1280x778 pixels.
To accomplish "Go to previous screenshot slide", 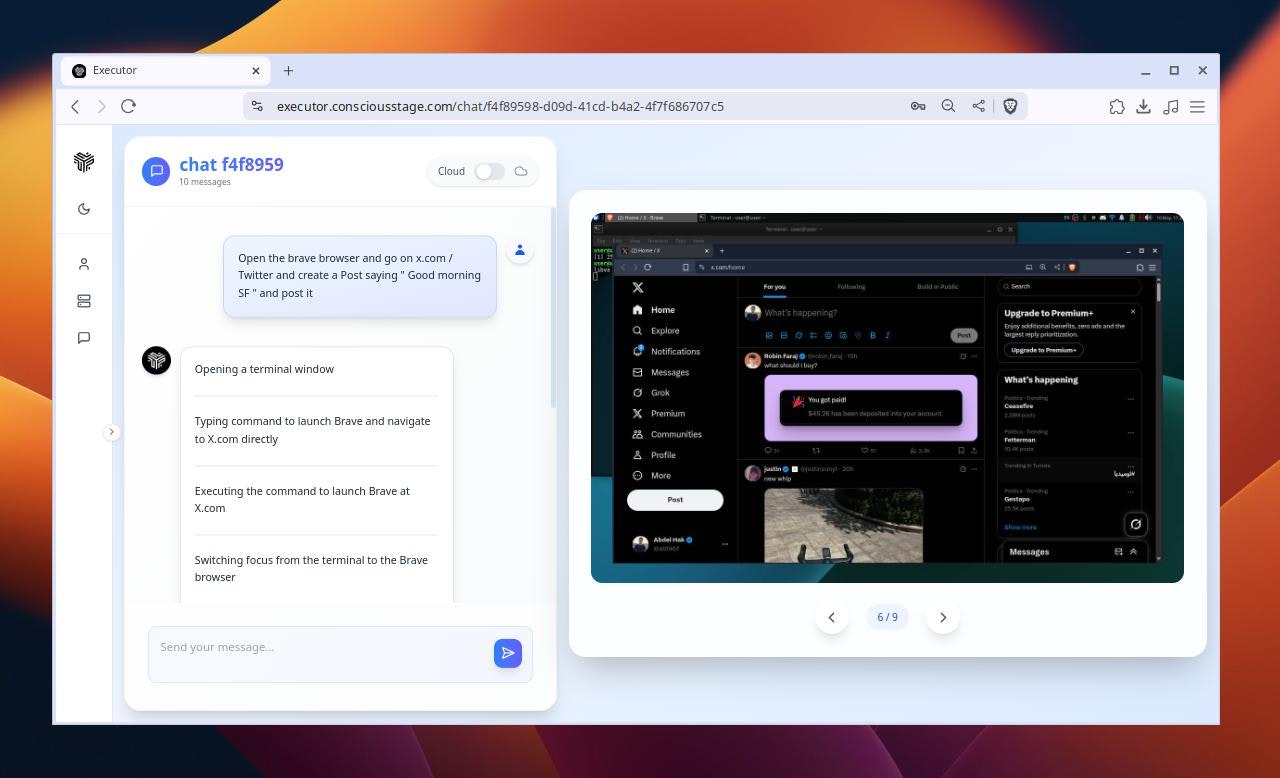I will (831, 617).
